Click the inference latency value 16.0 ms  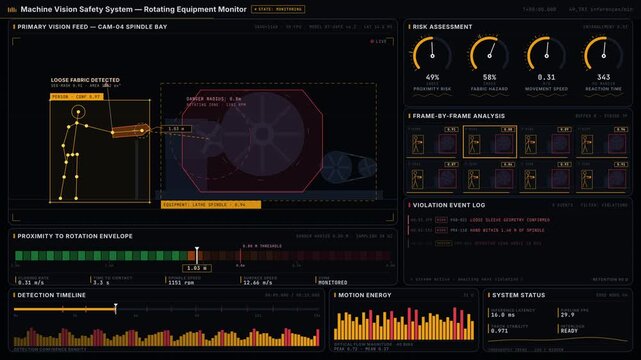coord(502,315)
